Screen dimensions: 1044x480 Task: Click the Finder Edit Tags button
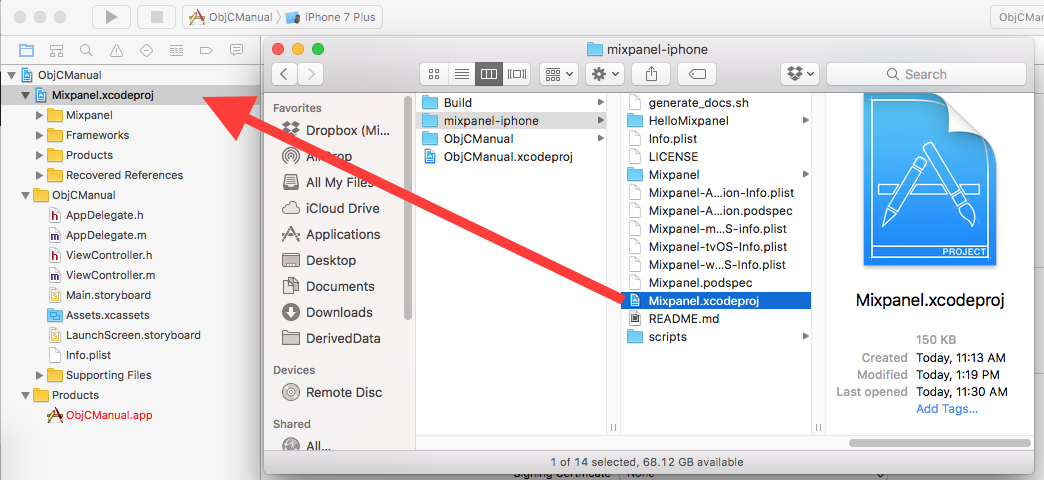[697, 74]
